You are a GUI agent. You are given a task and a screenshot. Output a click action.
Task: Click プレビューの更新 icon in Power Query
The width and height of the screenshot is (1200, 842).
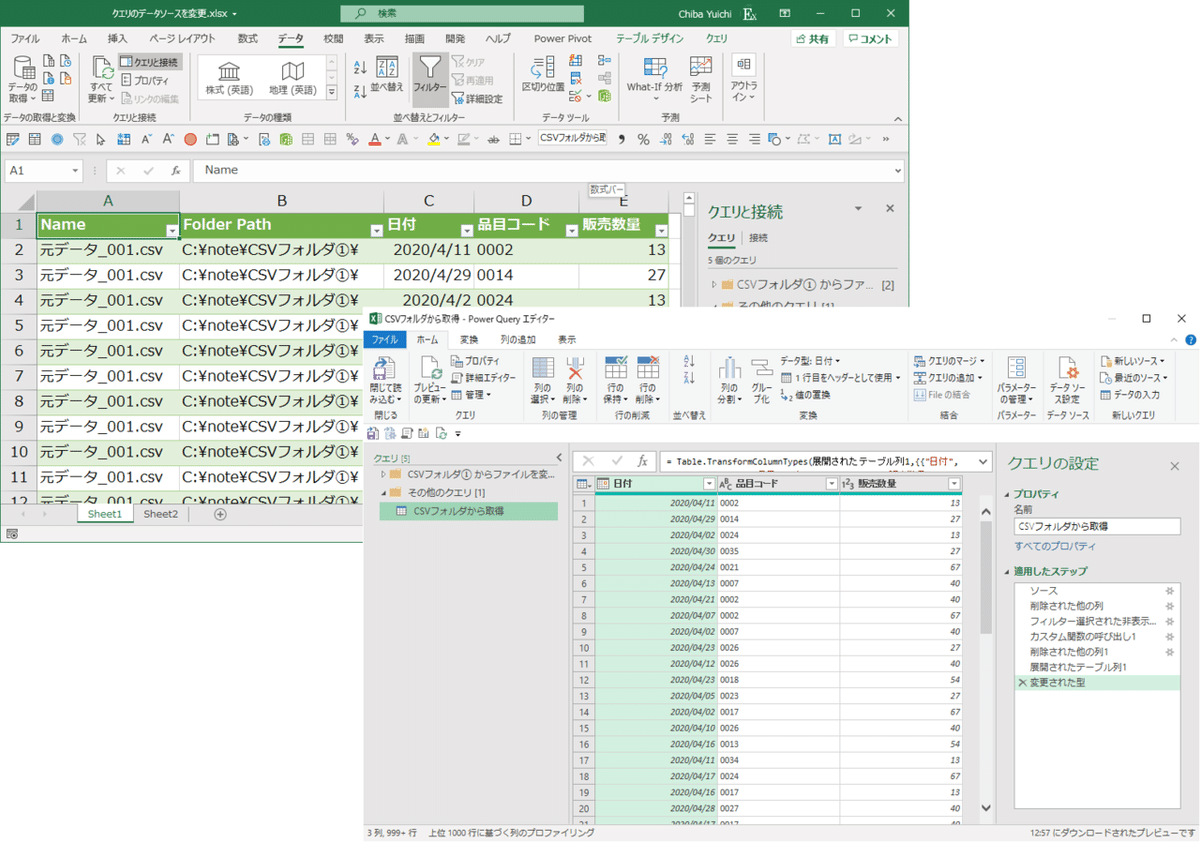point(430,380)
